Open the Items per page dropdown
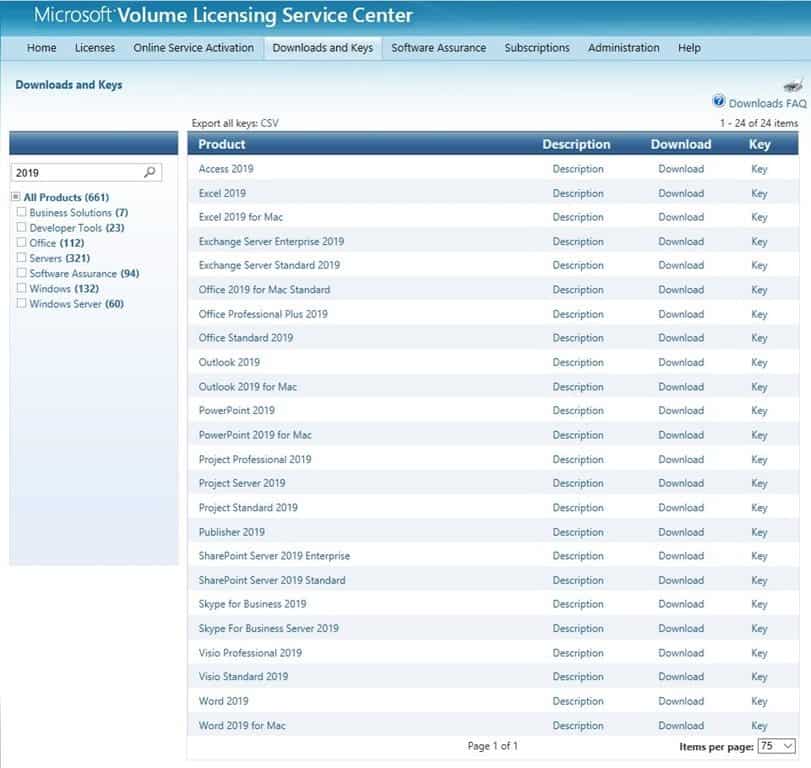The height and width of the screenshot is (768, 811). coord(777,746)
